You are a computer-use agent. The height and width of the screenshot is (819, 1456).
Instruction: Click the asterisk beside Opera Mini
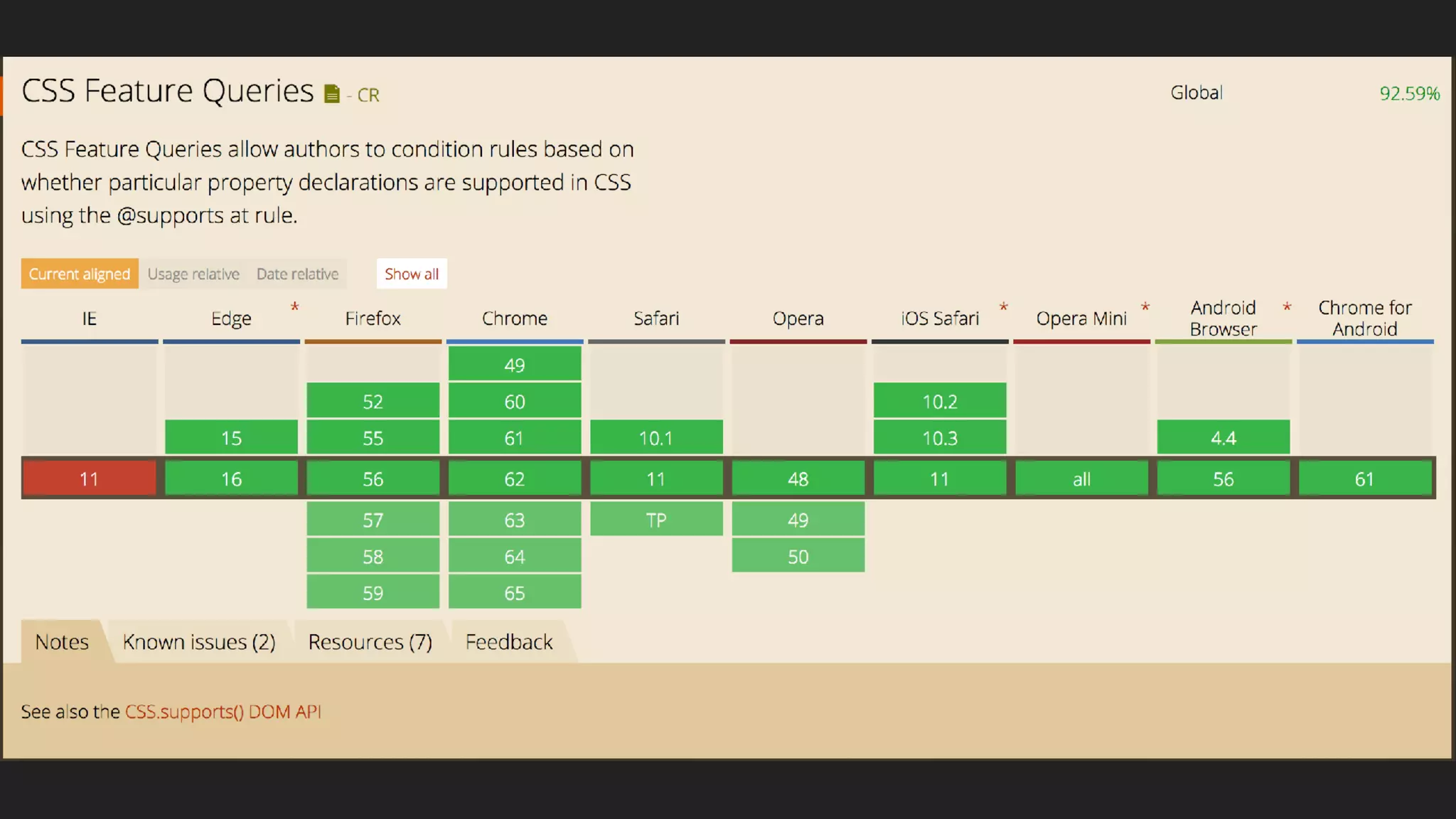coord(1145,307)
